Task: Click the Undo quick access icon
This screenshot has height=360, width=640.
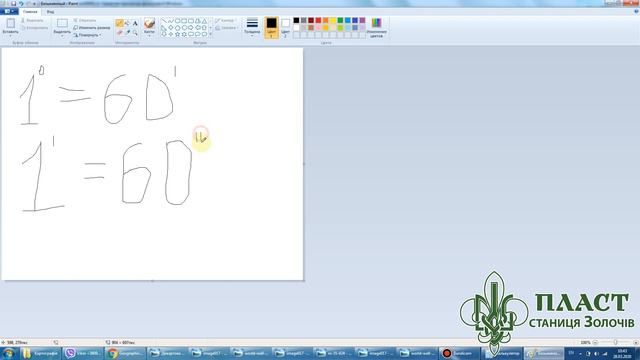Action: [21, 4]
